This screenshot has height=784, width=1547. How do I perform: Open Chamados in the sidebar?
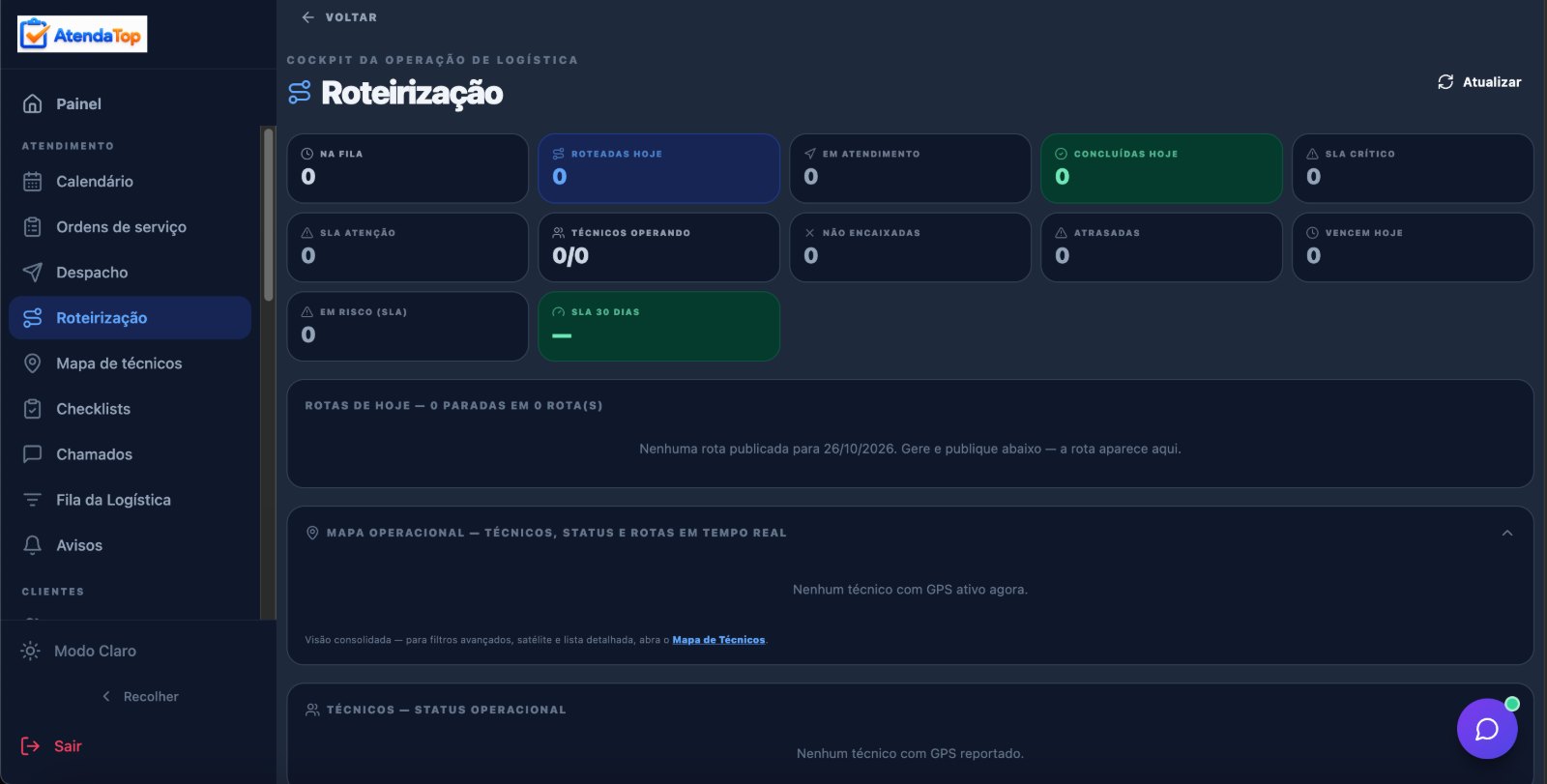pos(130,453)
